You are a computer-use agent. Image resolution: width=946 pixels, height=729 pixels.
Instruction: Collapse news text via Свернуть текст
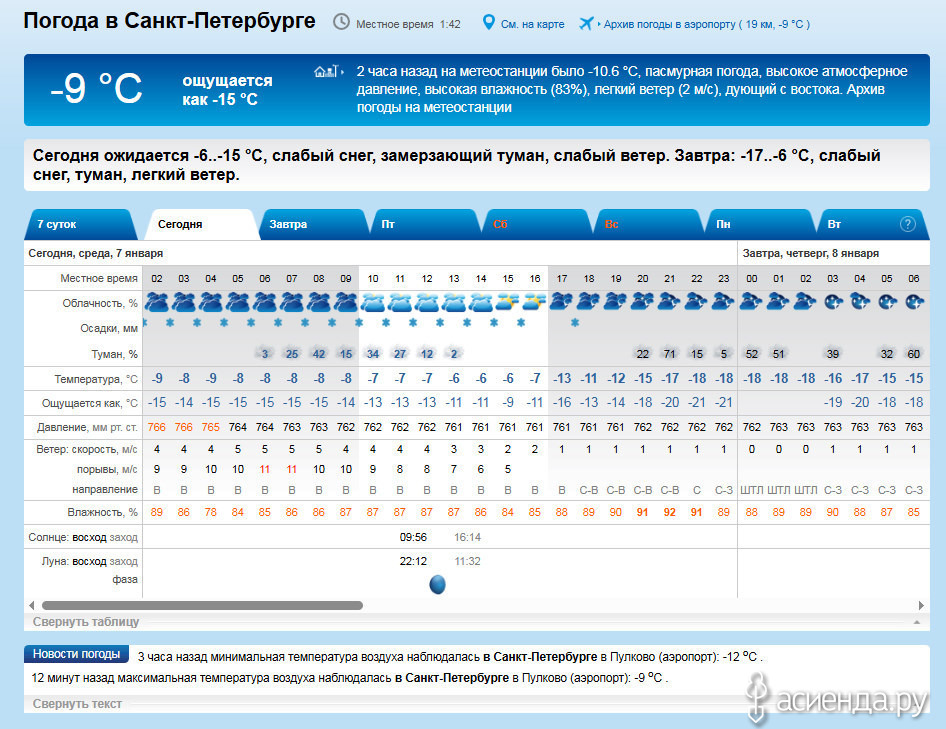click(77, 704)
